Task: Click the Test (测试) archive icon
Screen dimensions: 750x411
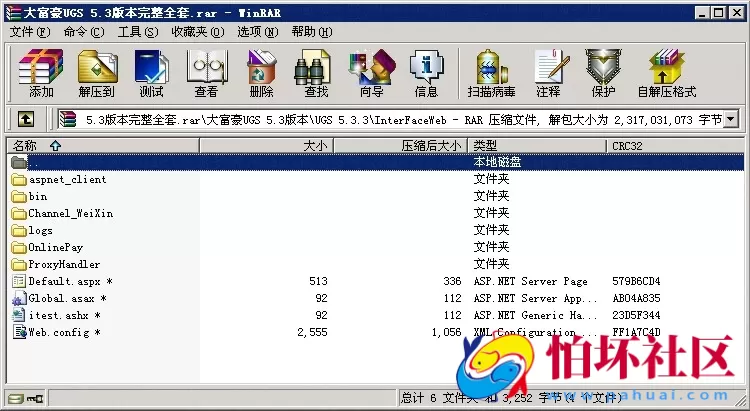Action: (152, 73)
